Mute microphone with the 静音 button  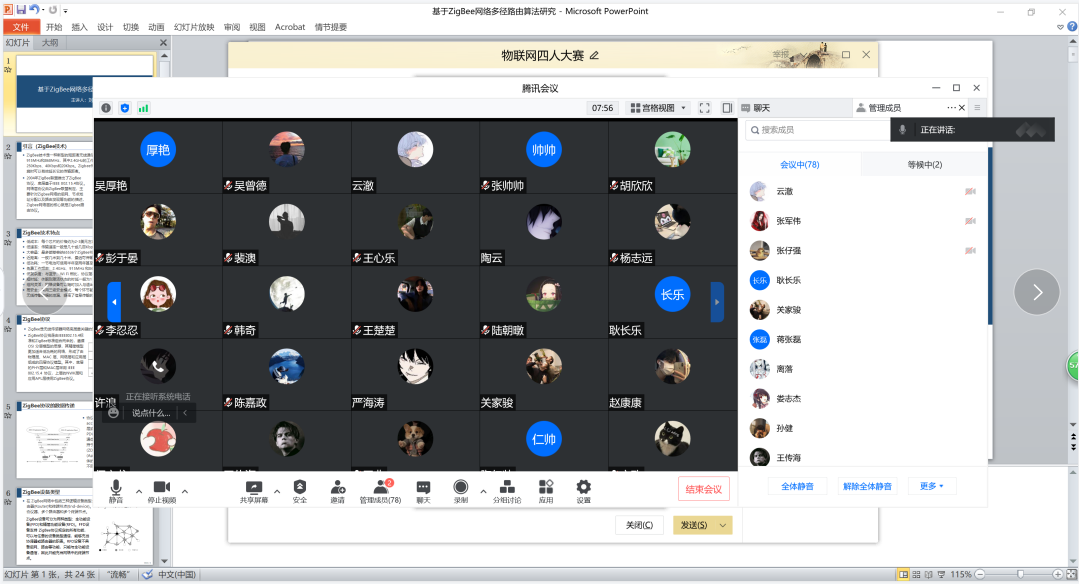tap(116, 487)
